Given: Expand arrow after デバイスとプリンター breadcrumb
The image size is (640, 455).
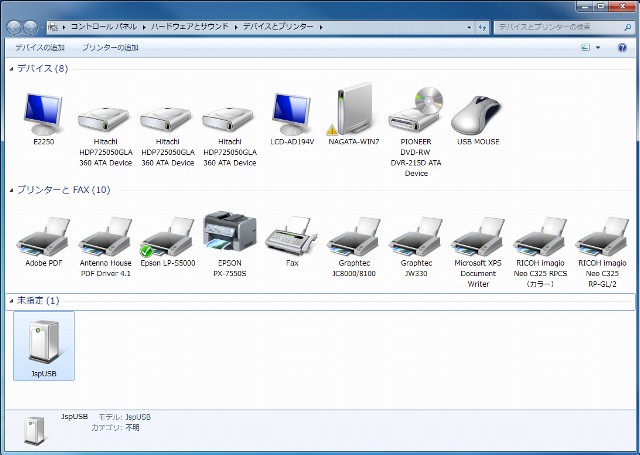Looking at the screenshot, I should click(x=321, y=27).
